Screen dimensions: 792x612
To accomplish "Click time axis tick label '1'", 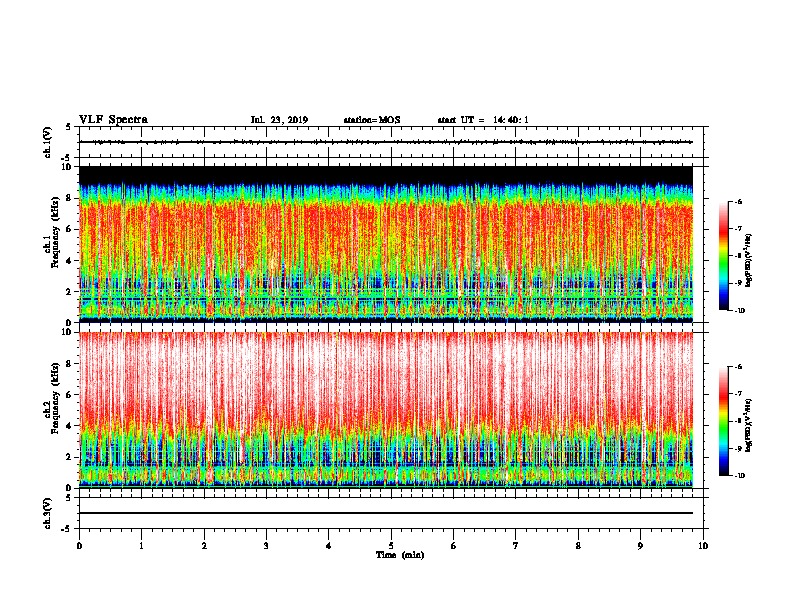I will coord(141,546).
